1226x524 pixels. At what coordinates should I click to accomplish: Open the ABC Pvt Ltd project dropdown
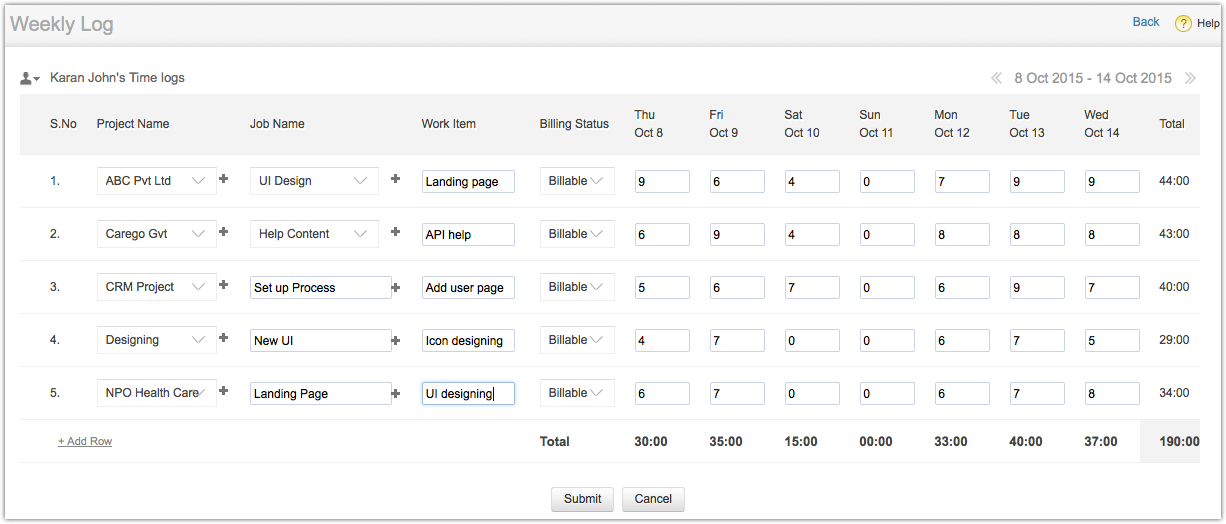(x=157, y=181)
